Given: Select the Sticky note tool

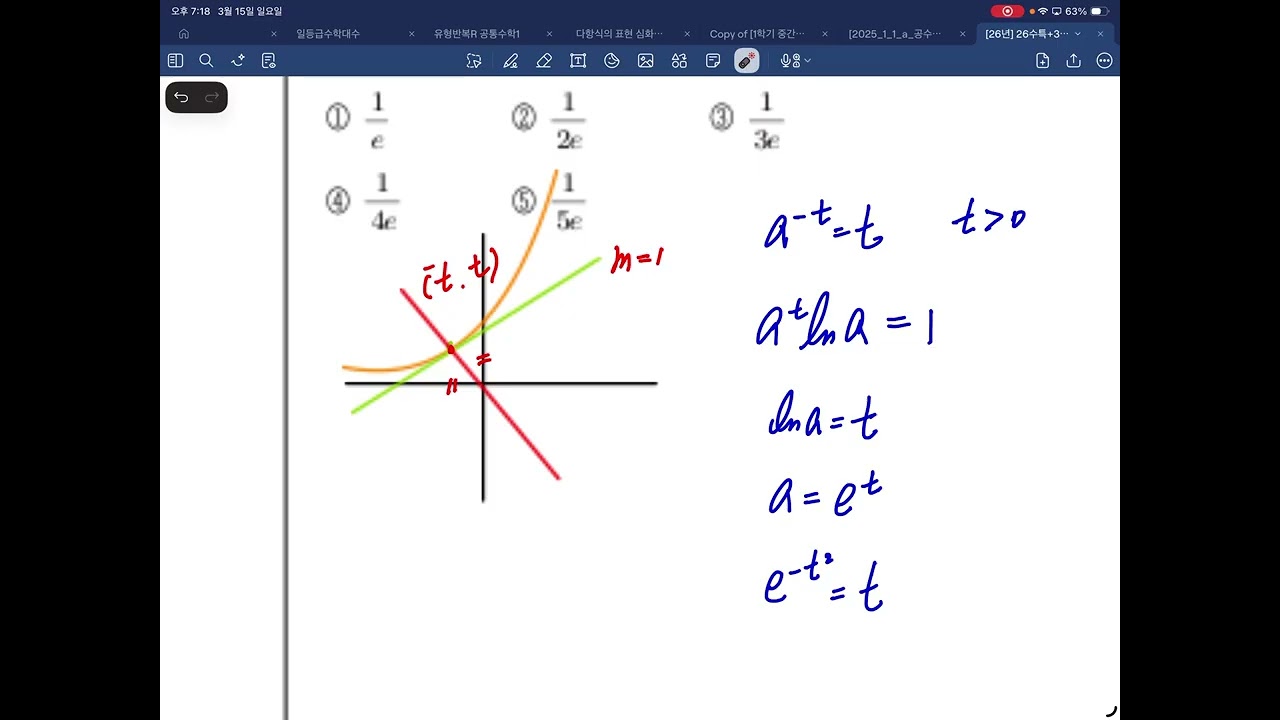Looking at the screenshot, I should [x=713, y=61].
